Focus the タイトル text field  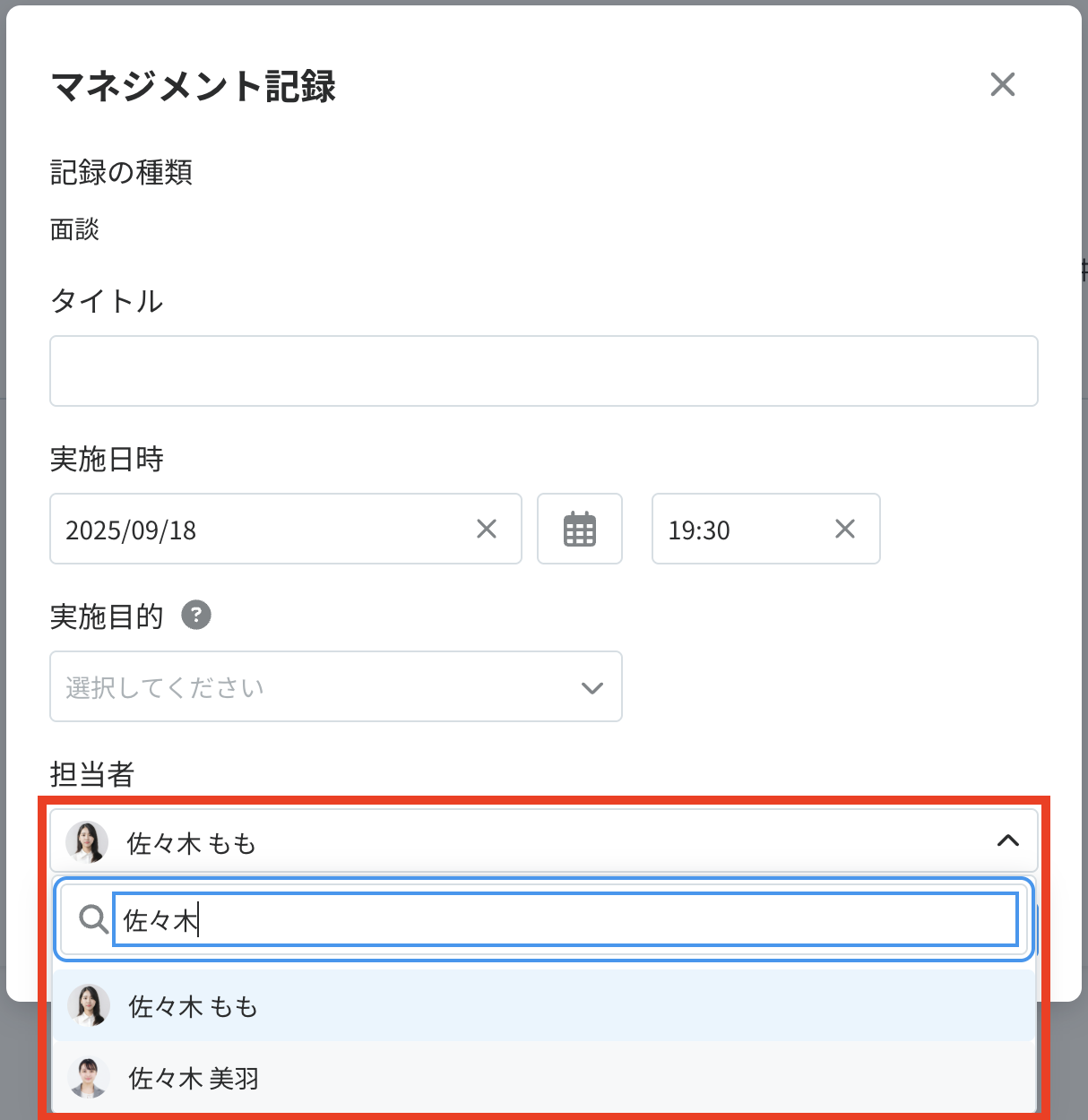[543, 371]
